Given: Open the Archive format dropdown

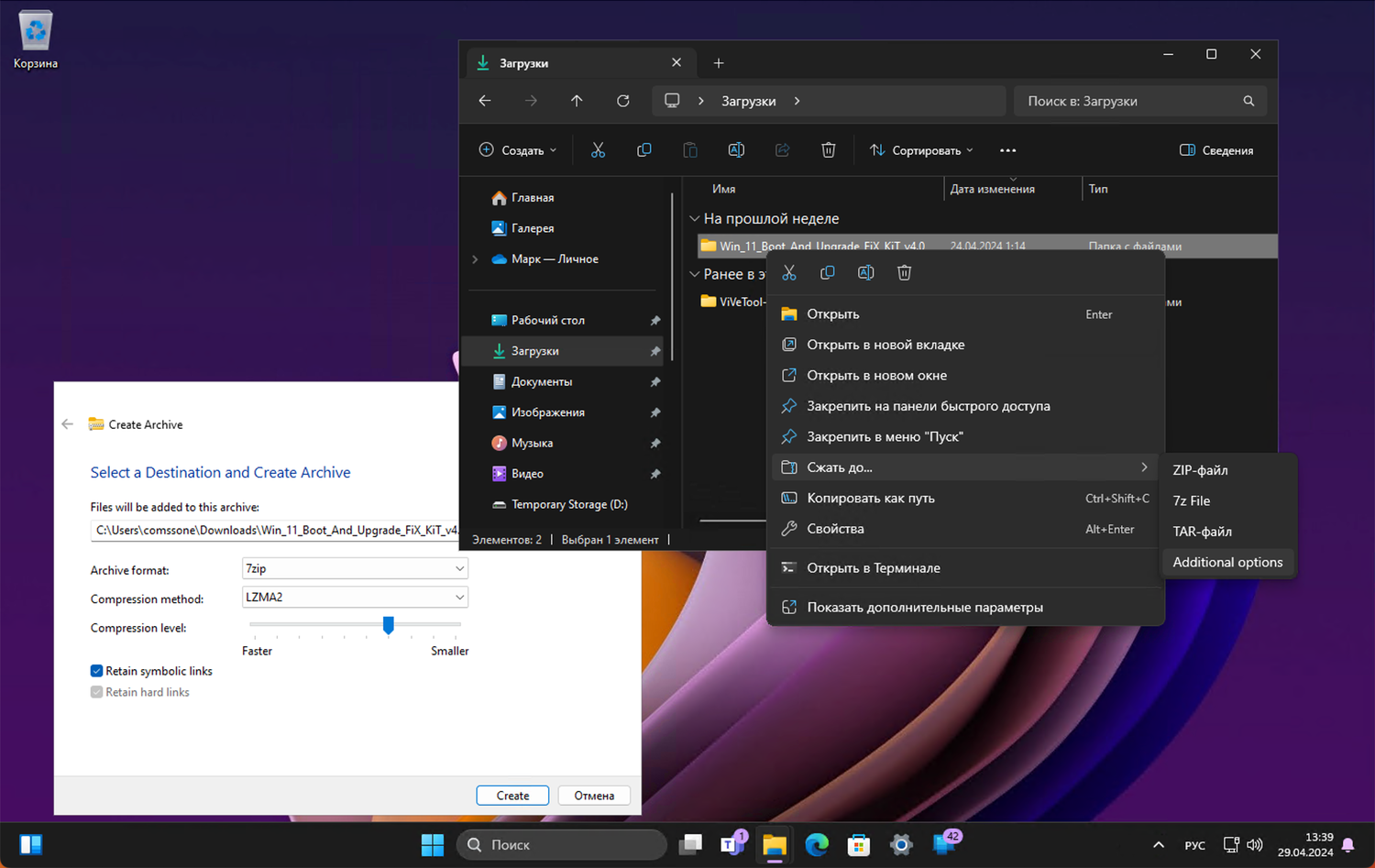Looking at the screenshot, I should coord(355,568).
